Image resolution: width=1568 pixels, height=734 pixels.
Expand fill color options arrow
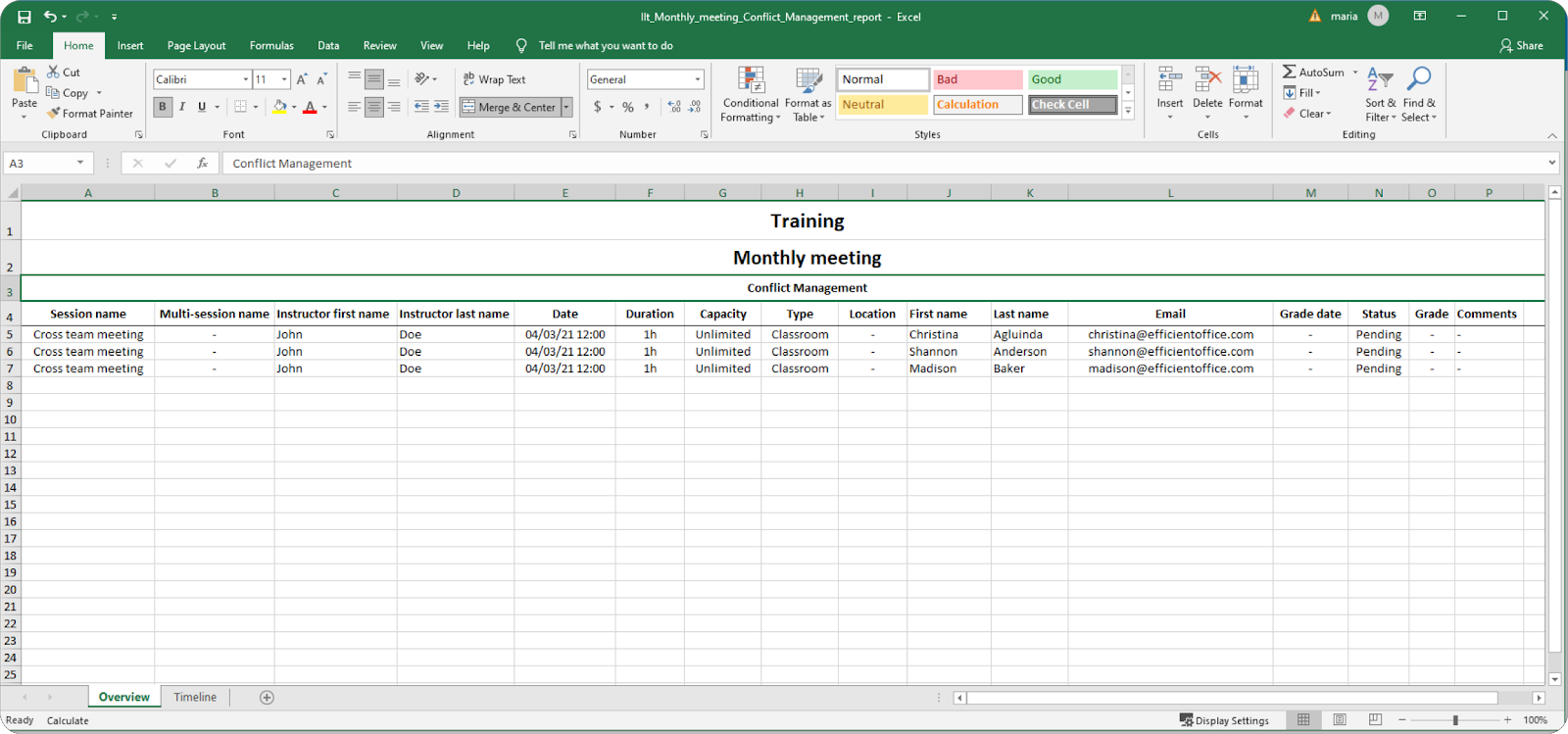[294, 107]
